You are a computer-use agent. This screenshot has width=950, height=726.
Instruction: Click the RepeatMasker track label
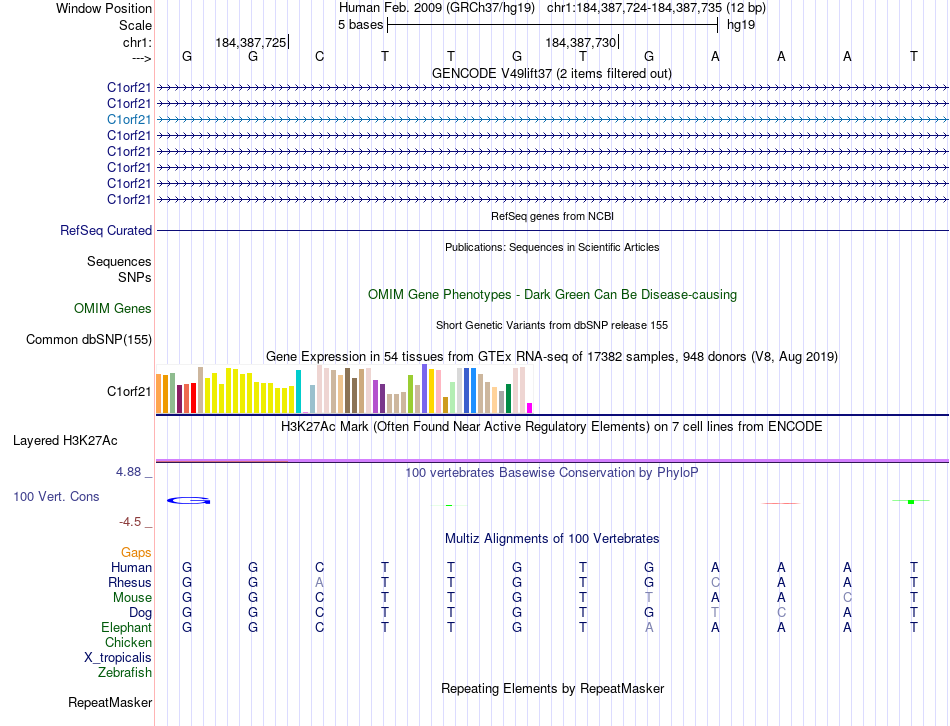(x=110, y=702)
